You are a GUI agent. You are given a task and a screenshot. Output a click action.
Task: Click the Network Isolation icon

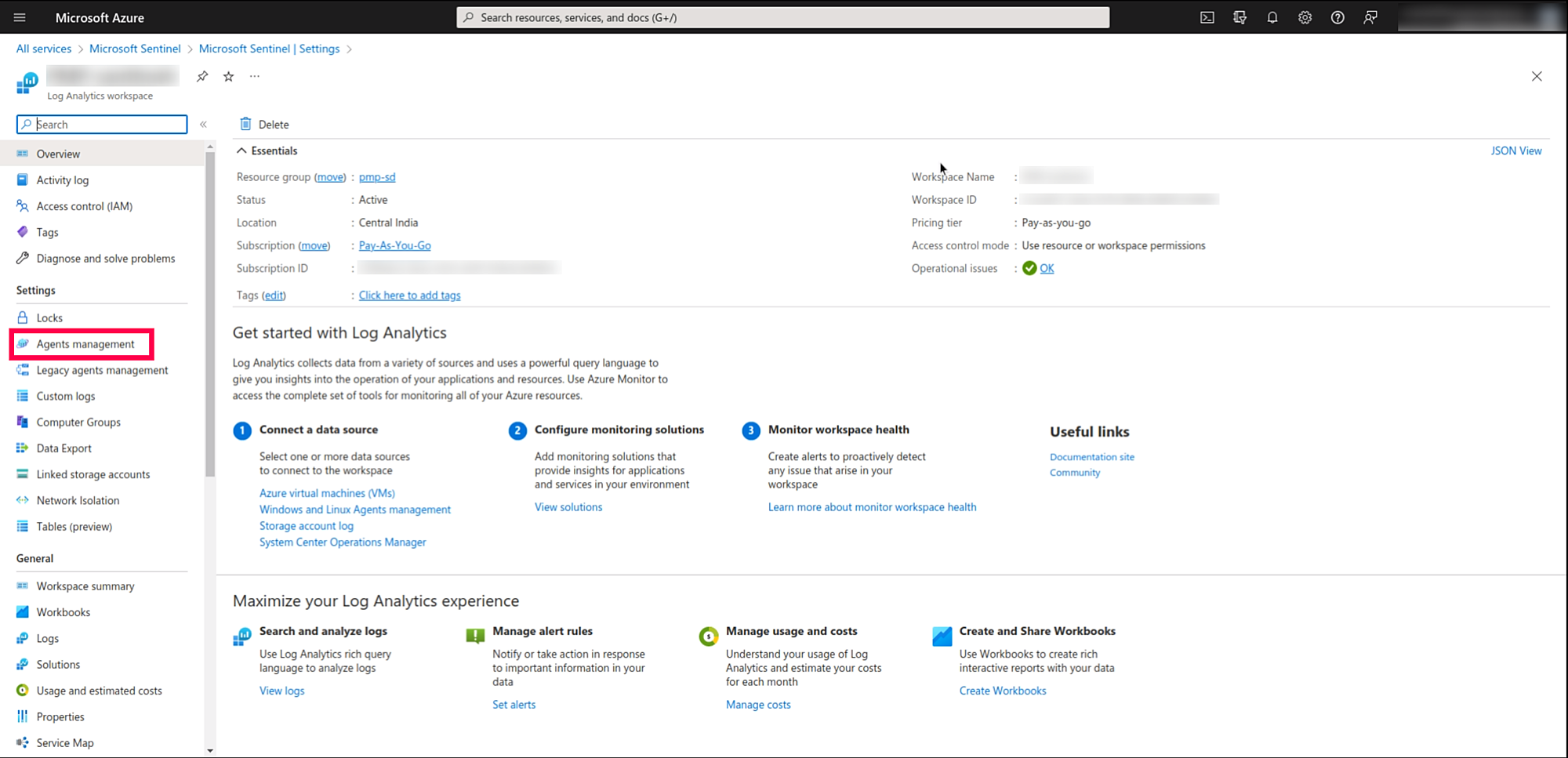23,500
